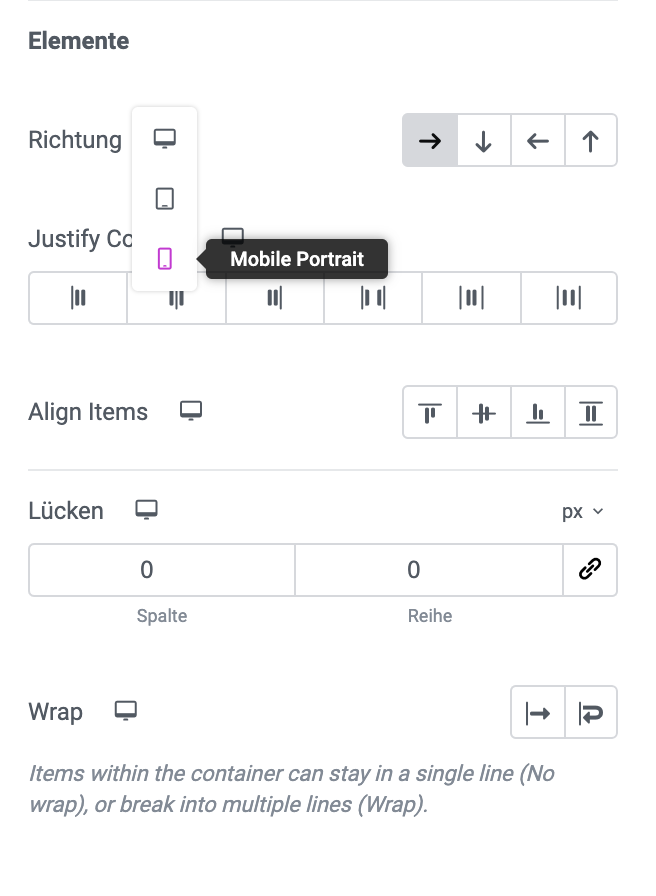Set direction to reversed row (left arrow)
Screen dimensions: 656x896
pos(538,141)
